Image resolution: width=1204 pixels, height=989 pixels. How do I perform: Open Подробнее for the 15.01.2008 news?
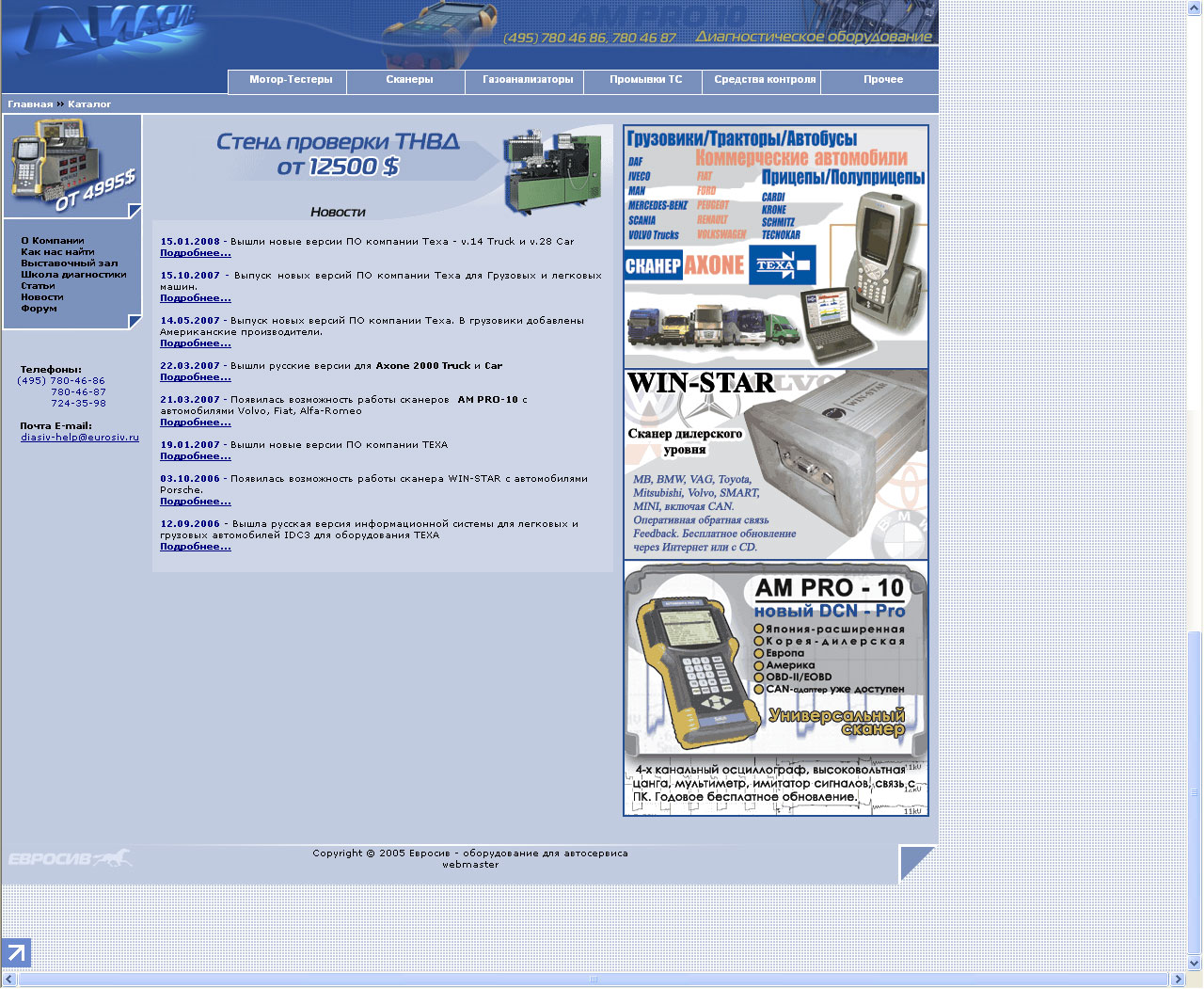(196, 253)
